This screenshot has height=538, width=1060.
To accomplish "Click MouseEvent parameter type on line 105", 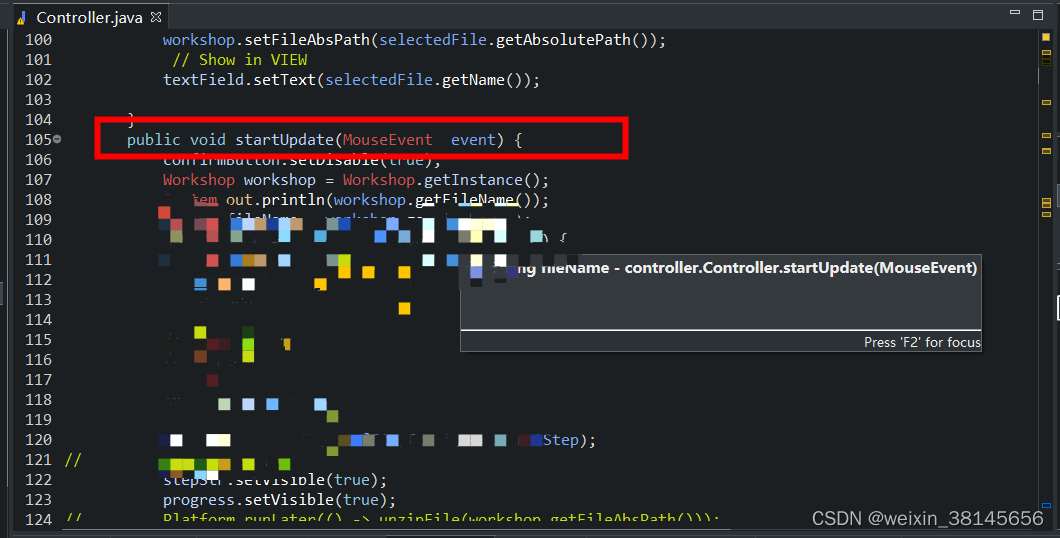I will pos(387,140).
